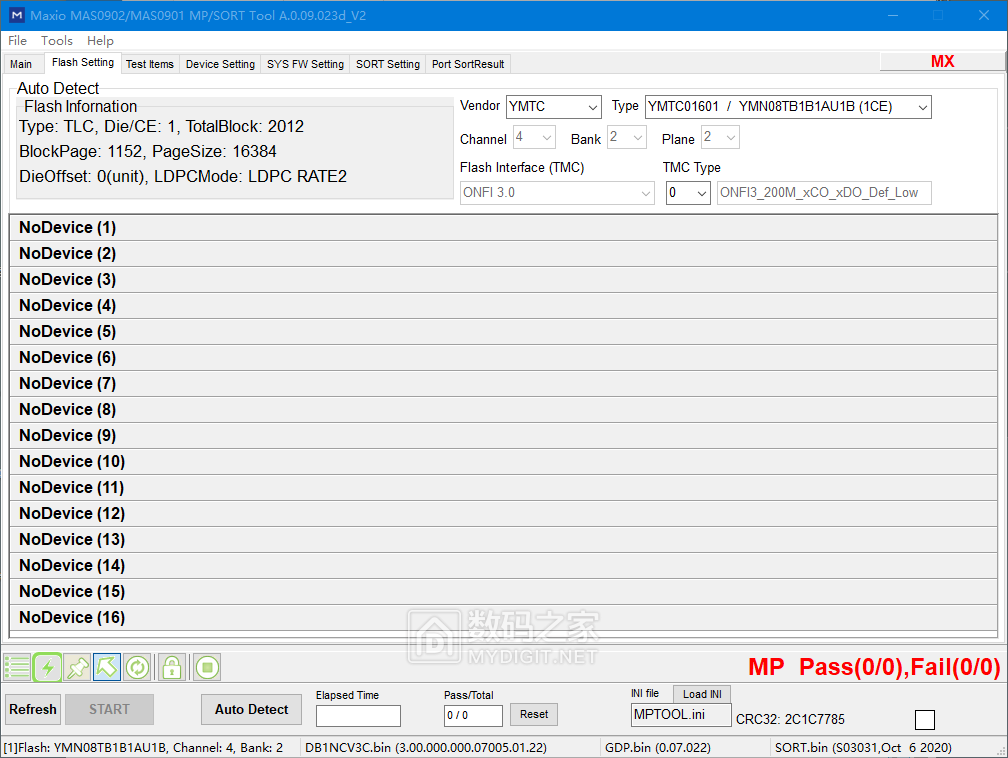The width and height of the screenshot is (1008, 758).
Task: Click the CRC32: 2C1C7785 label
Action: point(790,719)
